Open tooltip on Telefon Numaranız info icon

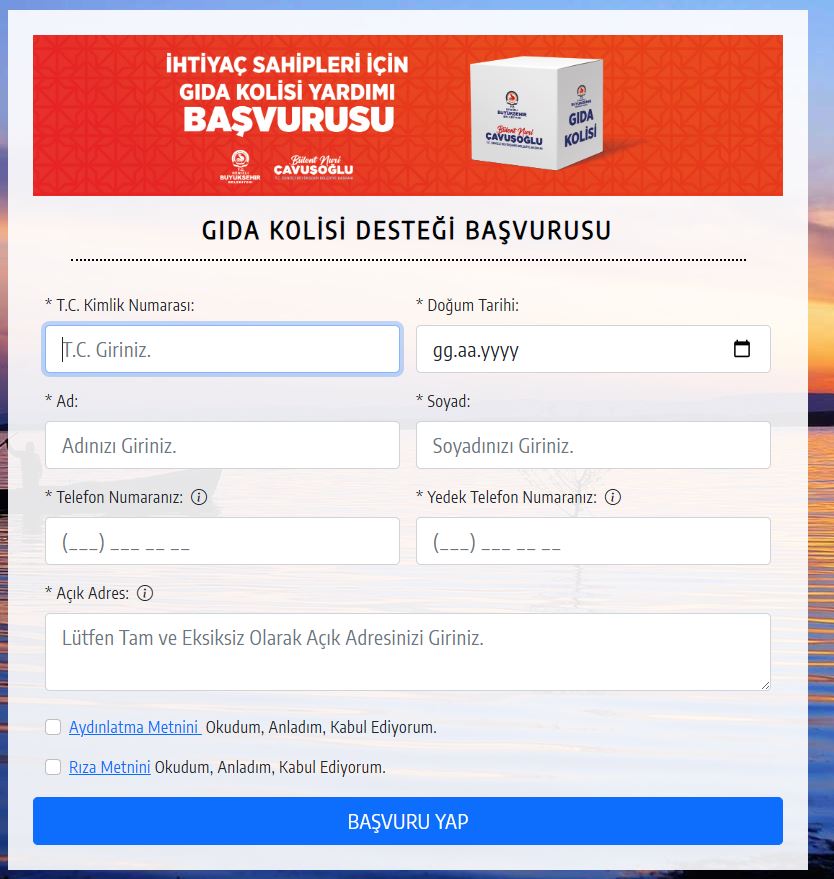[x=199, y=497]
